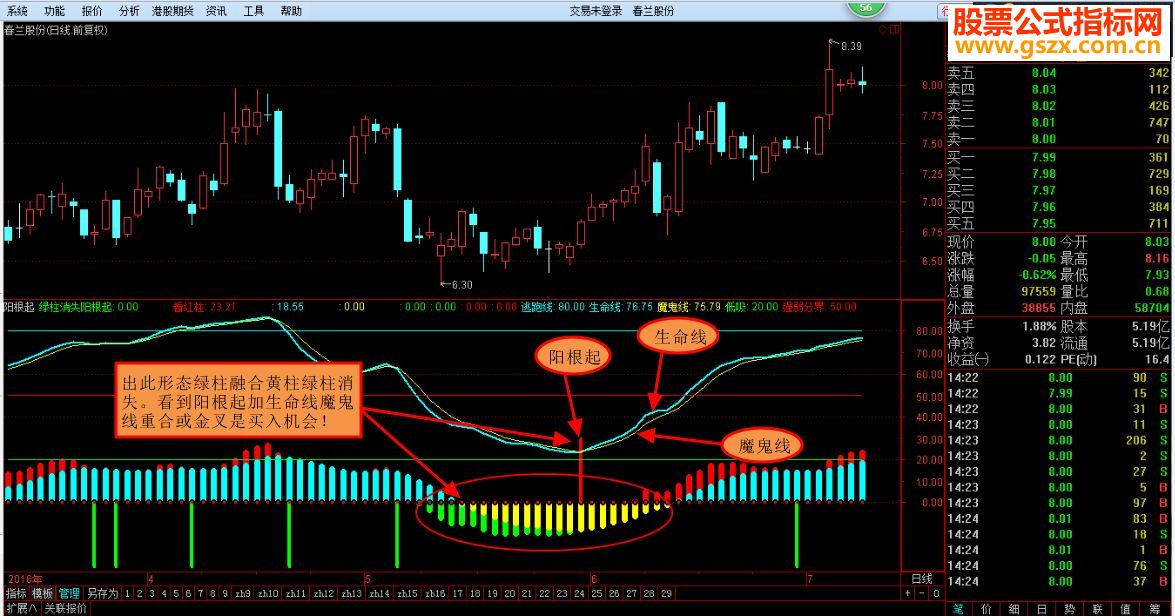Expand the 扩展 panel
The image size is (1175, 616).
(x=20, y=608)
